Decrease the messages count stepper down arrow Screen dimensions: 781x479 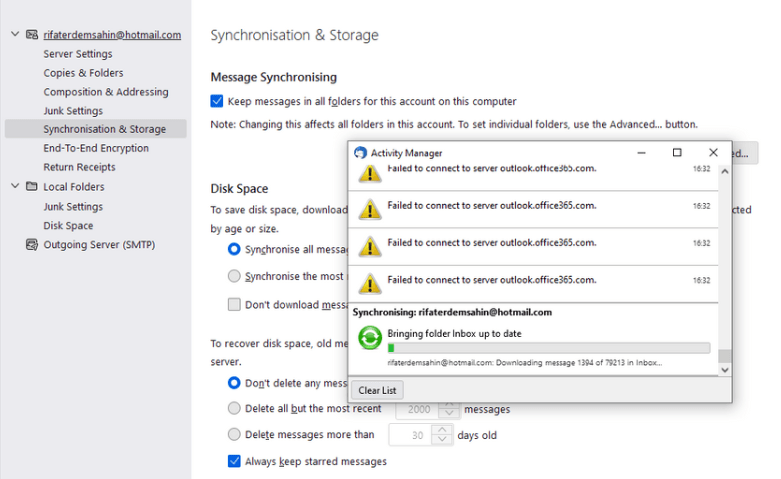[449, 414]
